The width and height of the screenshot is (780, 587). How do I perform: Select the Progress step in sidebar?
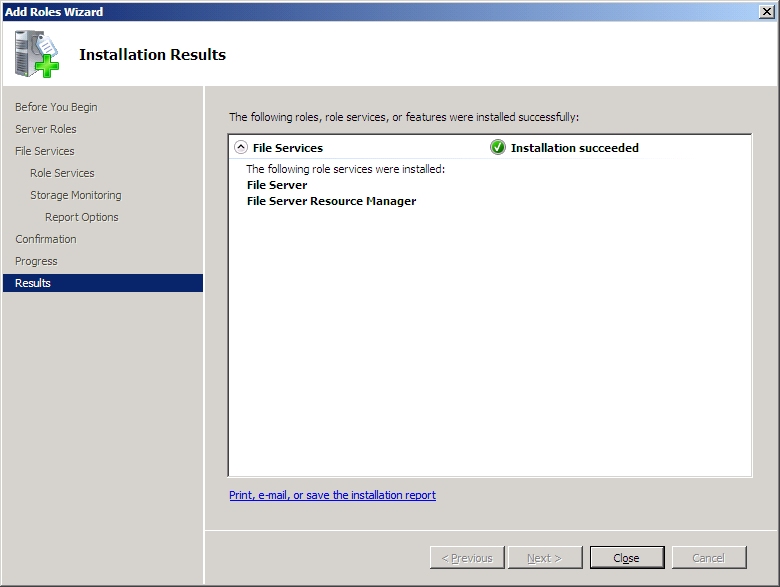click(36, 261)
